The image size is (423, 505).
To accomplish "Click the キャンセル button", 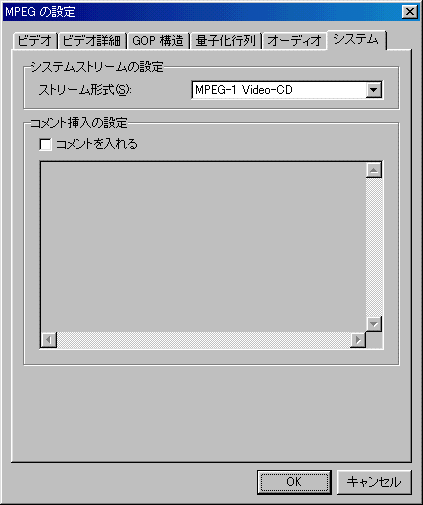I will tap(374, 482).
